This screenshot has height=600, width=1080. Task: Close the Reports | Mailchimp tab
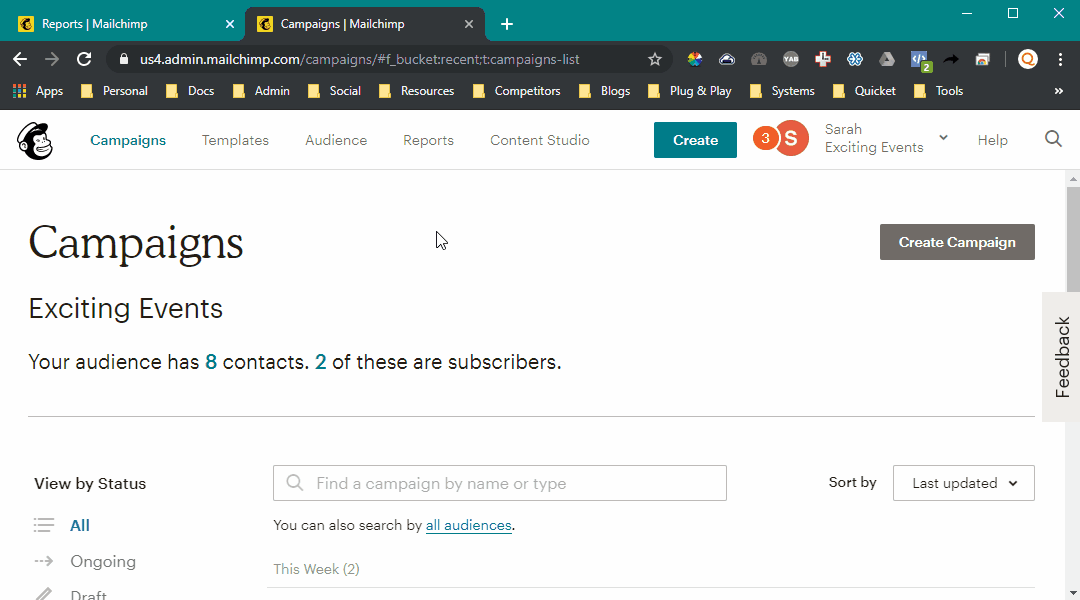pyautogui.click(x=230, y=24)
